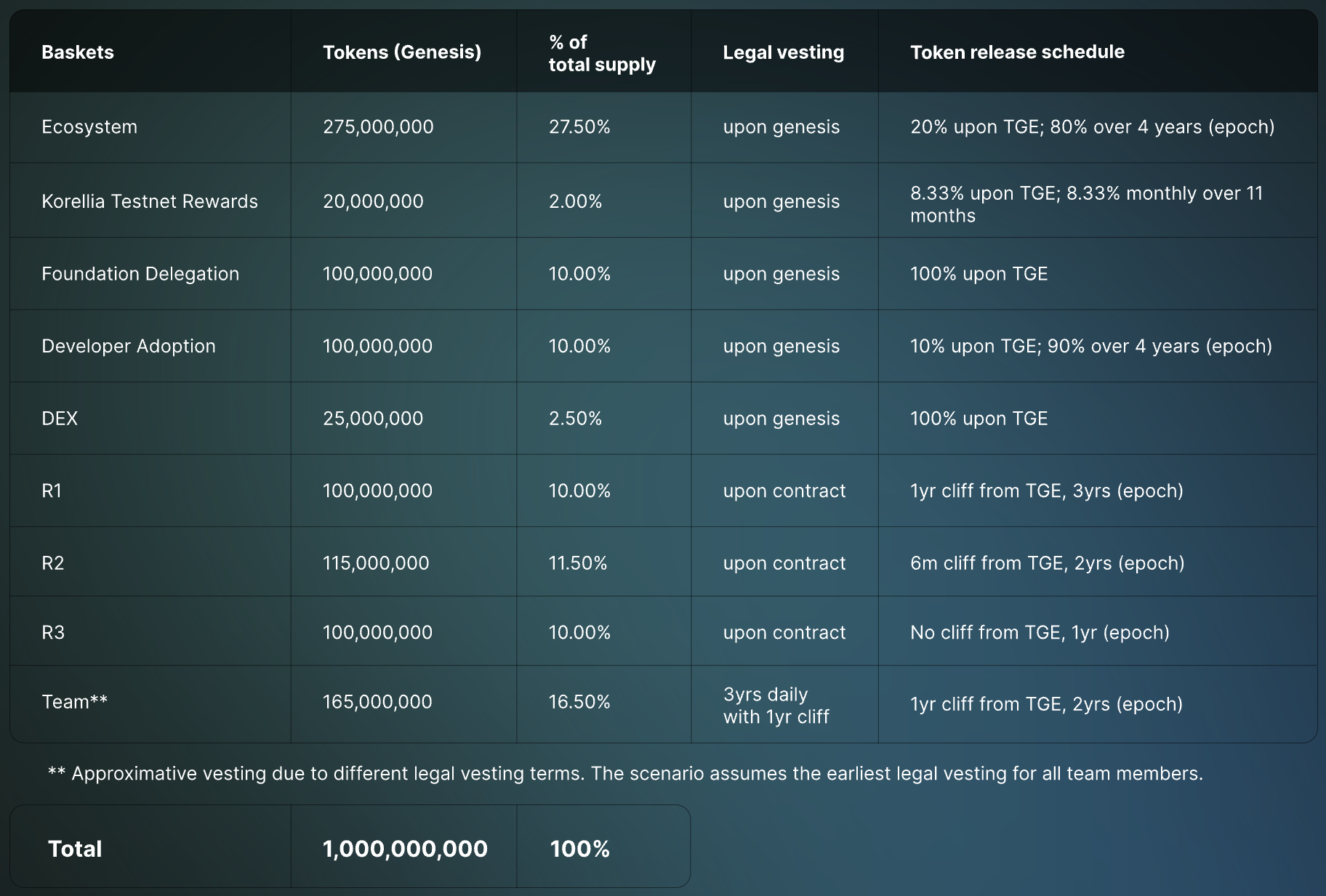The width and height of the screenshot is (1326, 896).
Task: Select R1's 10.00% supply value
Action: [x=579, y=491]
